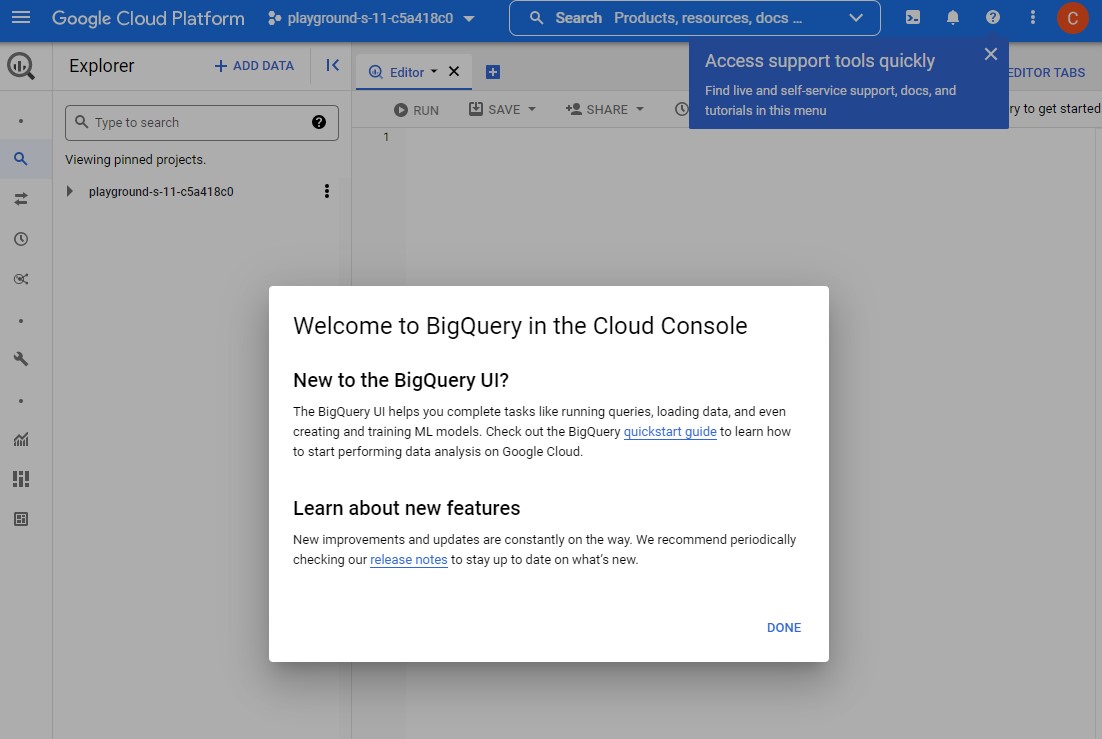Open the release notes link

408,560
